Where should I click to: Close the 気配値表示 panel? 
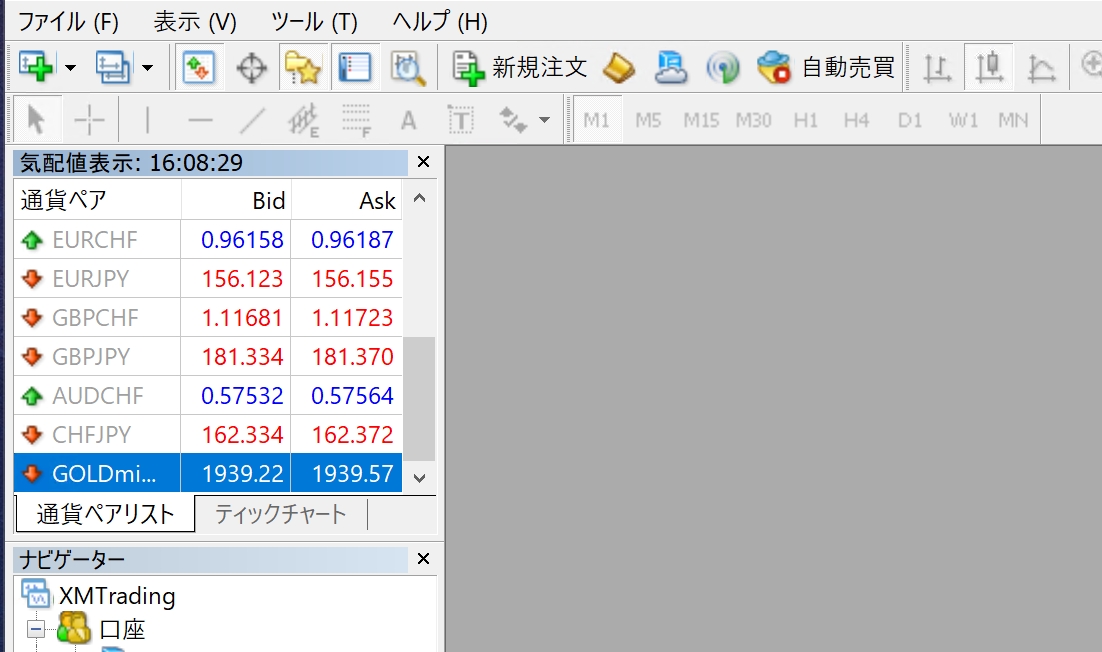[x=423, y=162]
